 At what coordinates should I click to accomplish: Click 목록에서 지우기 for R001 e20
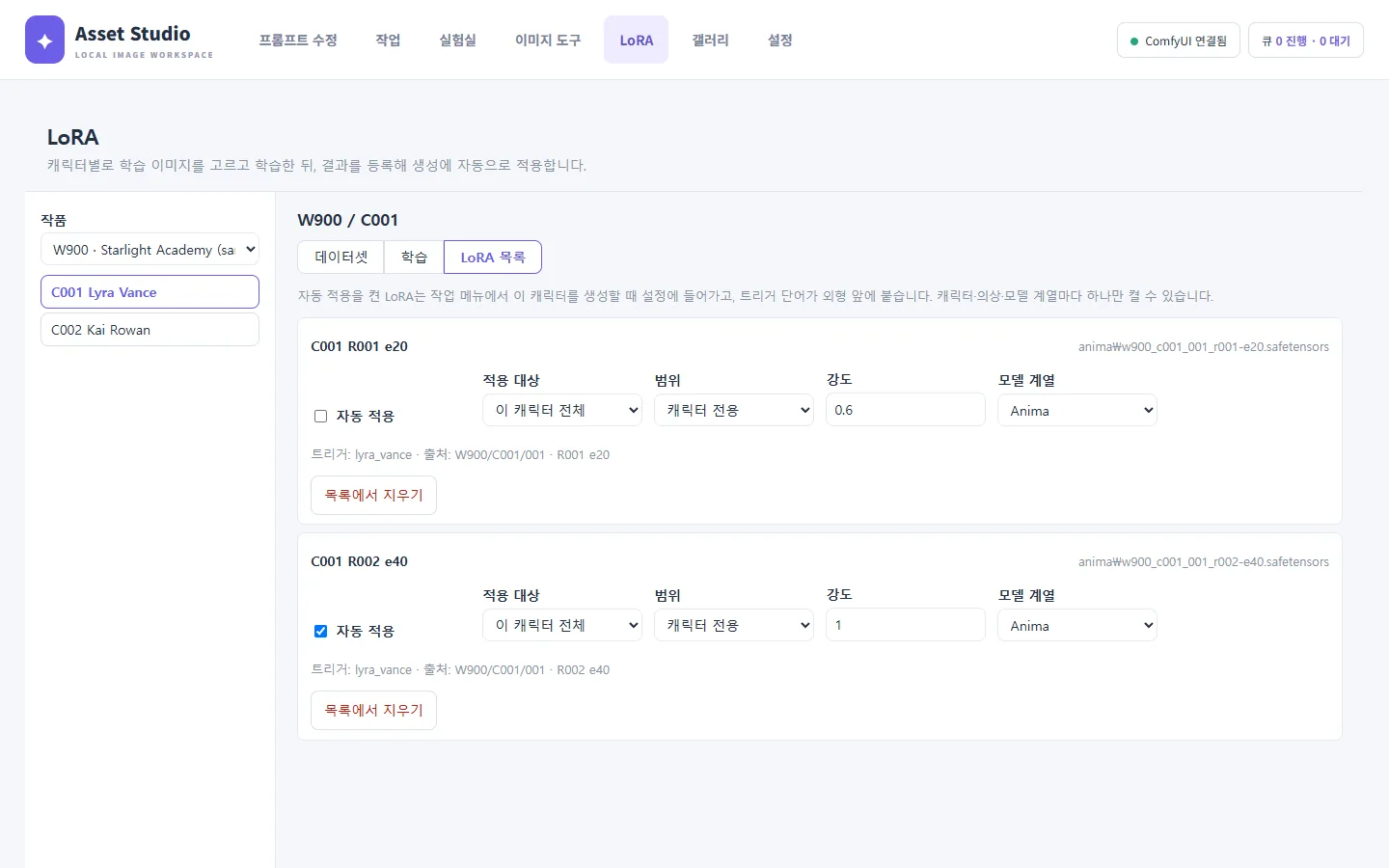click(373, 495)
